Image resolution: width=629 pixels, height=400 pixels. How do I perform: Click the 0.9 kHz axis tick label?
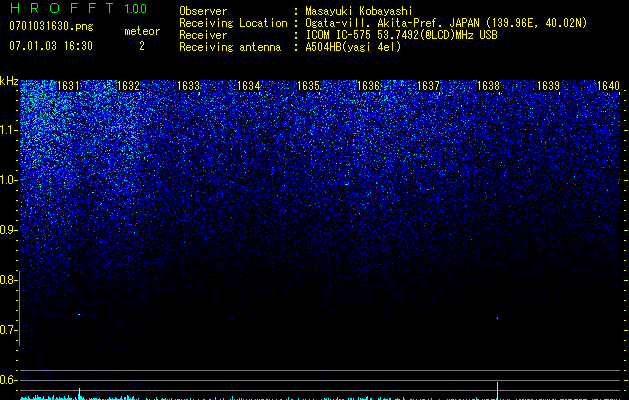pyautogui.click(x=8, y=230)
